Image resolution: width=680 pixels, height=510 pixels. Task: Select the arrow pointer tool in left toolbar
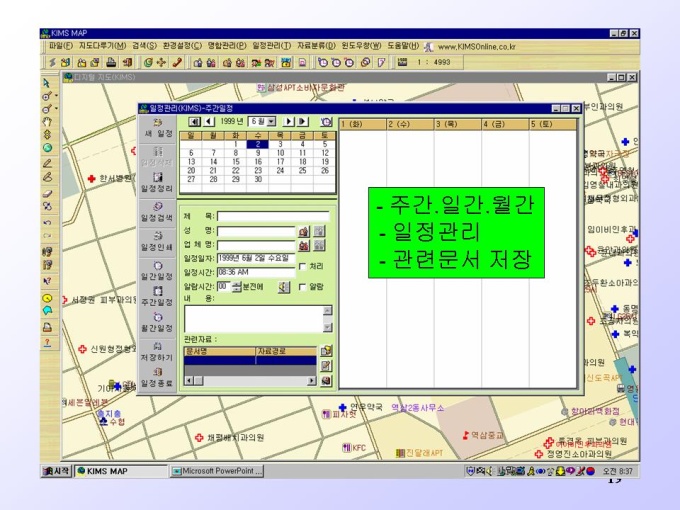(x=47, y=82)
